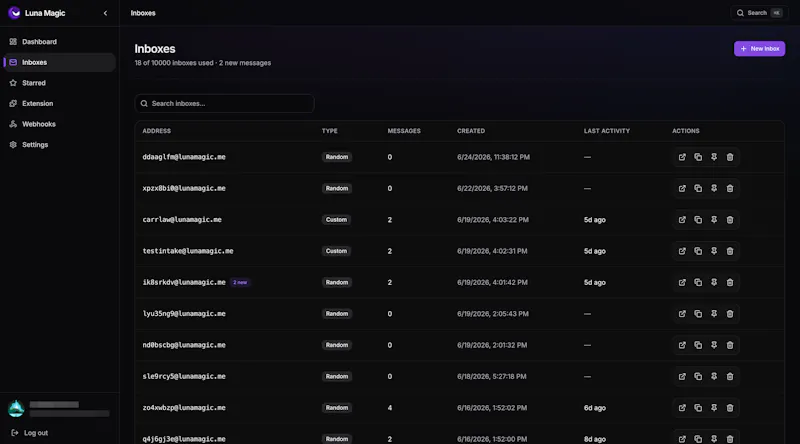800x444 pixels.
Task: Open the top-right Search button
Action: [x=759, y=13]
